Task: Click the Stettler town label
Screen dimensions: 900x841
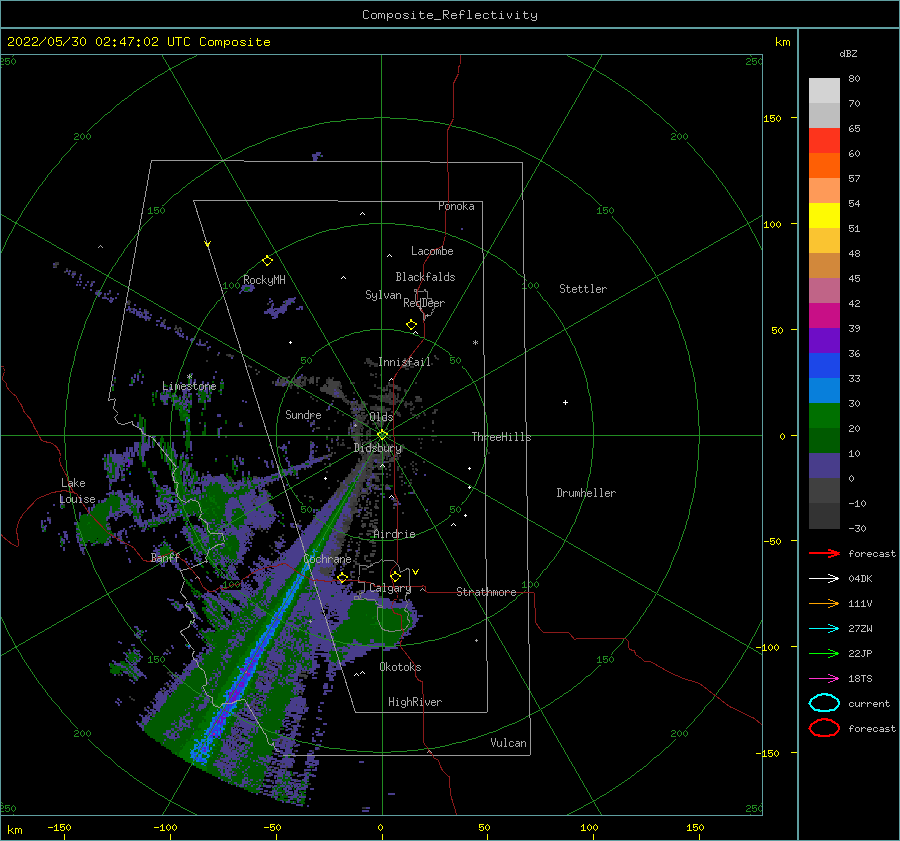Action: tap(583, 289)
